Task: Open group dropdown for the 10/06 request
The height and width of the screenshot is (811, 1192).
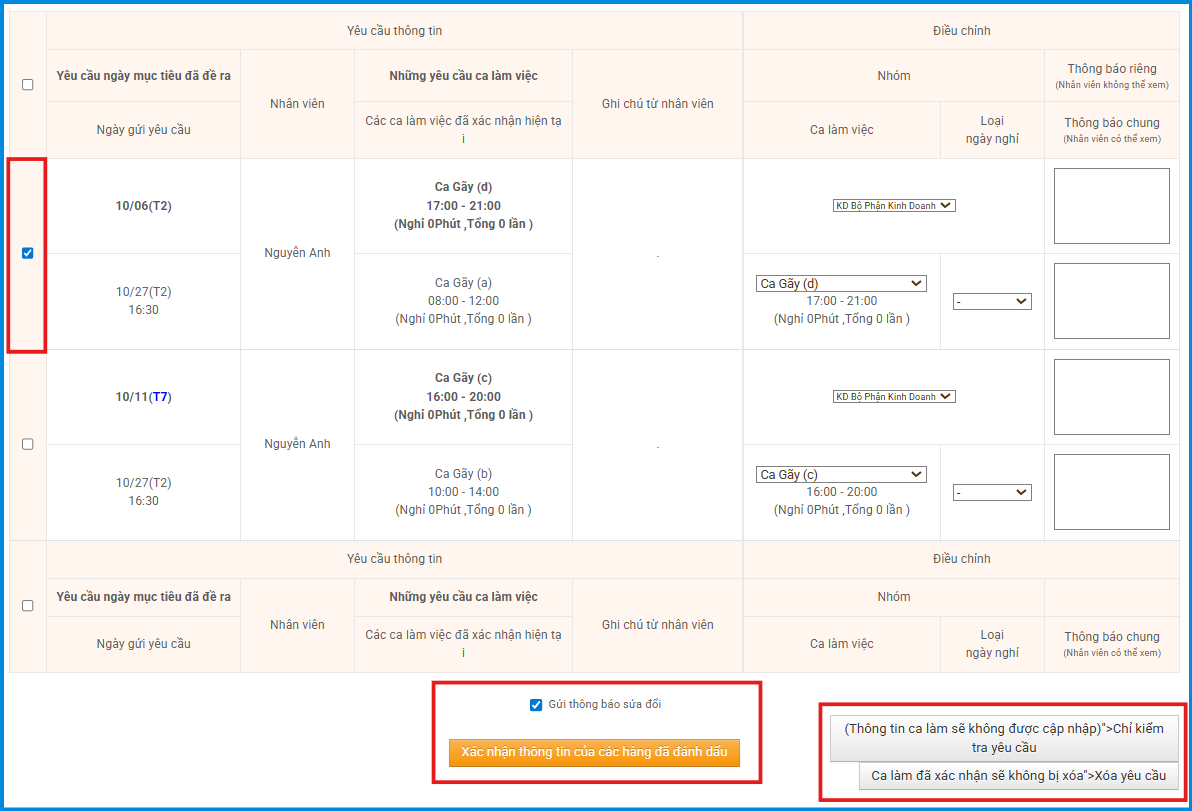Action: 894,206
